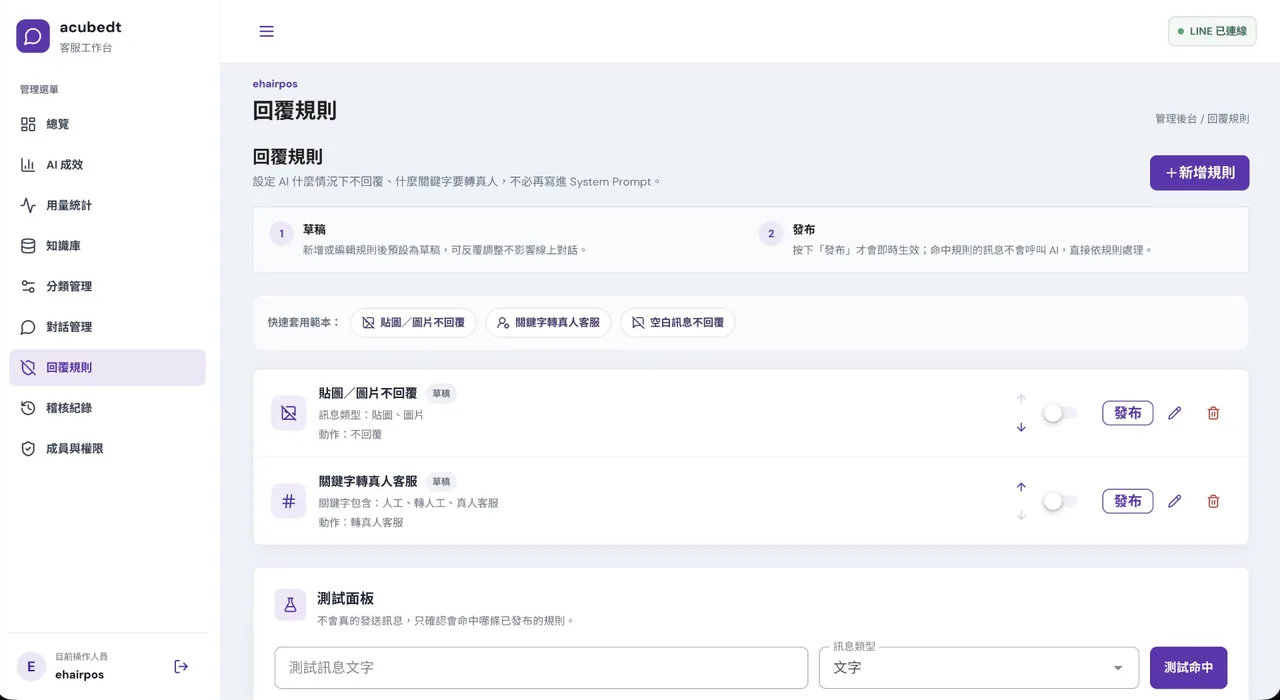
Task: Focus the 測試訊息文字 input field
Action: tap(541, 667)
